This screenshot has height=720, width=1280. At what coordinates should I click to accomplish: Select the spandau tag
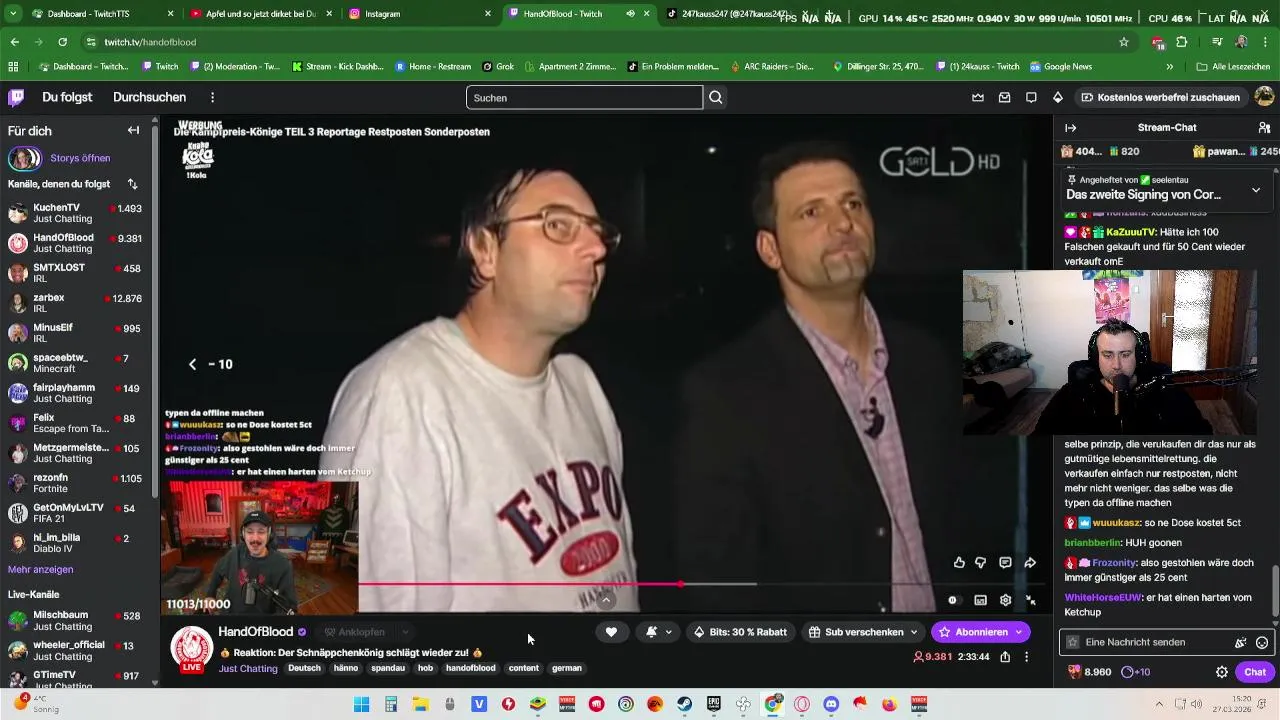(388, 668)
